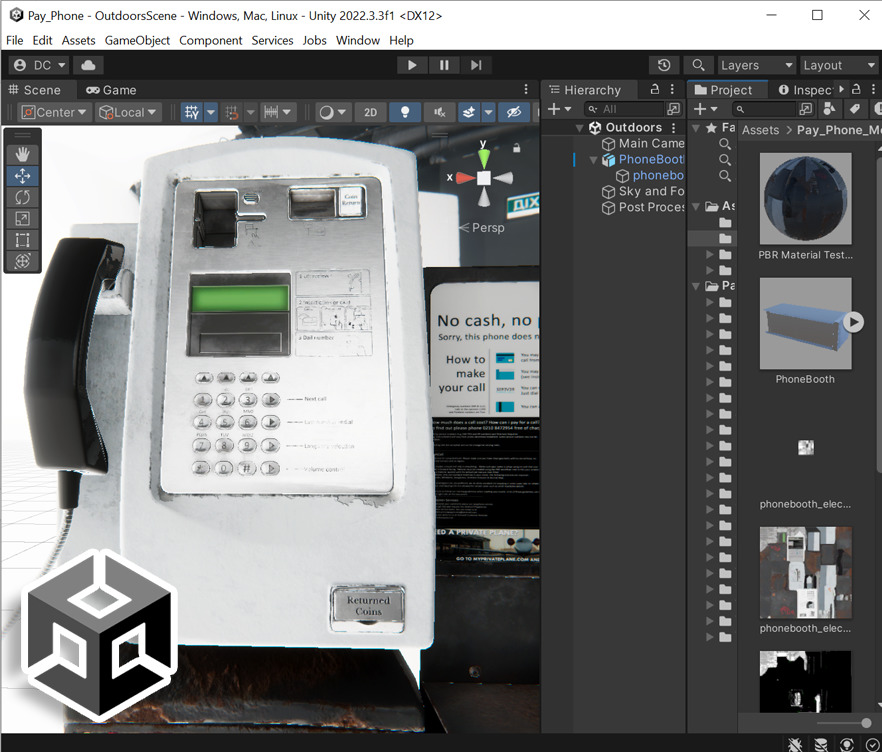Open the Layers dropdown
882x752 pixels.
755,64
